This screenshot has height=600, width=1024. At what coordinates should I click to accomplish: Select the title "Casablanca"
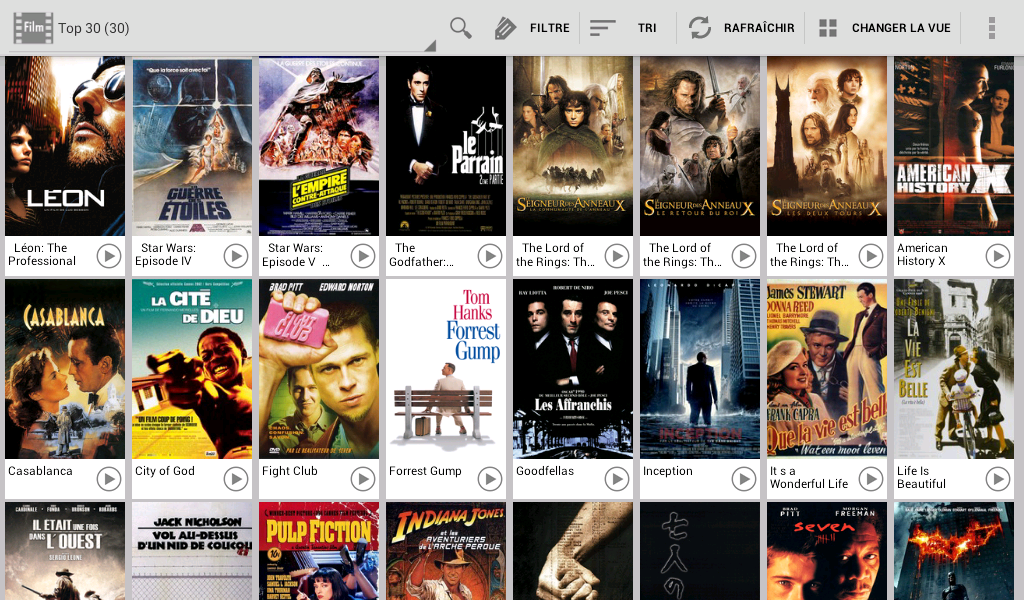point(40,471)
